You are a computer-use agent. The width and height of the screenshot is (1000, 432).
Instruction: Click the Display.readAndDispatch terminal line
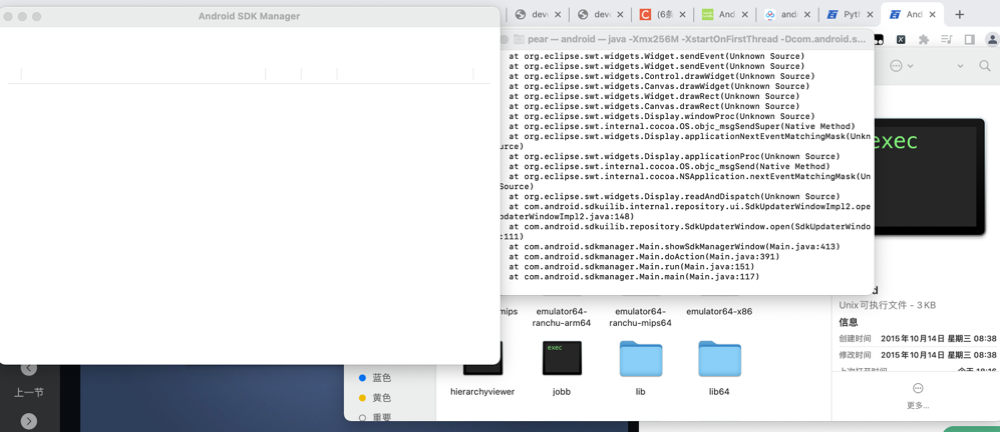click(x=675, y=196)
